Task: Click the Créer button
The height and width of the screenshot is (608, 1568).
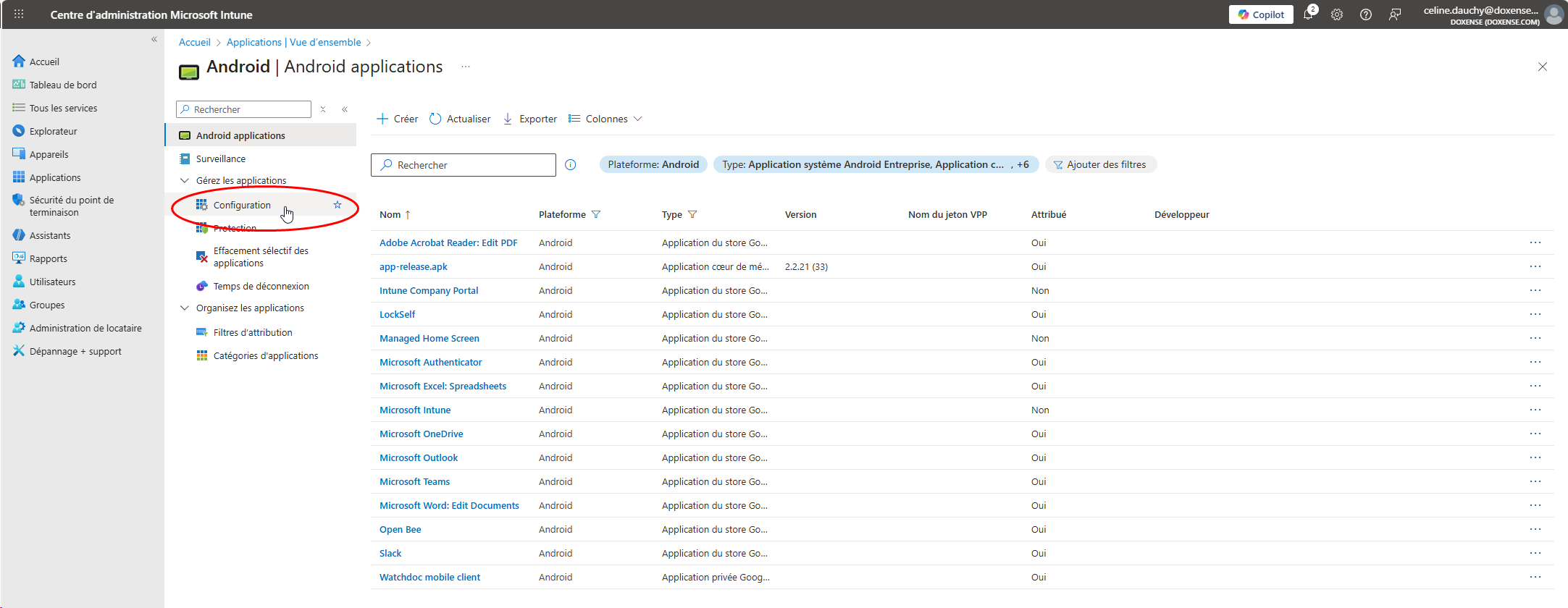Action: pyautogui.click(x=398, y=119)
